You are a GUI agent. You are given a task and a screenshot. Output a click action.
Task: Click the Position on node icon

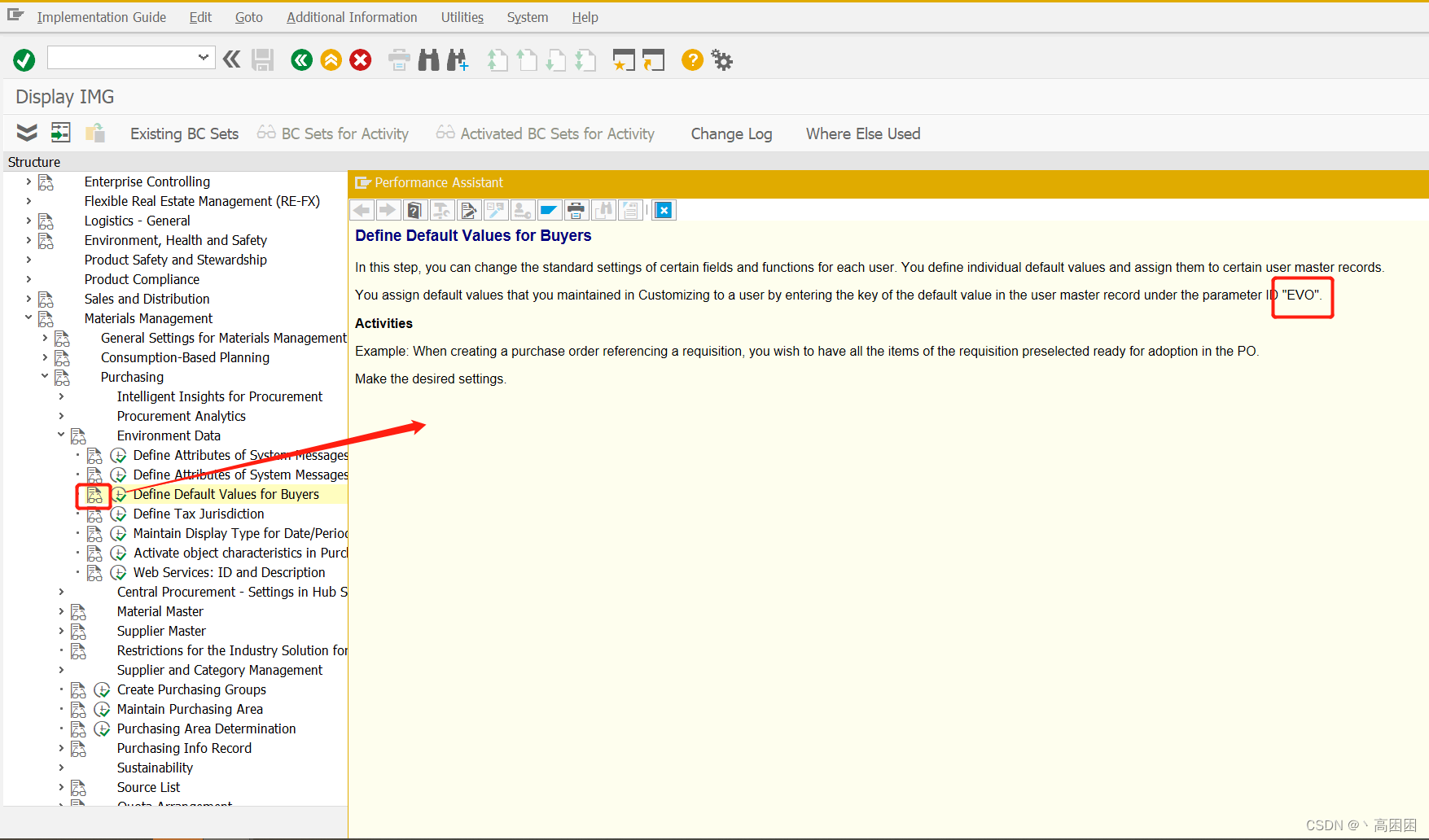(x=61, y=133)
